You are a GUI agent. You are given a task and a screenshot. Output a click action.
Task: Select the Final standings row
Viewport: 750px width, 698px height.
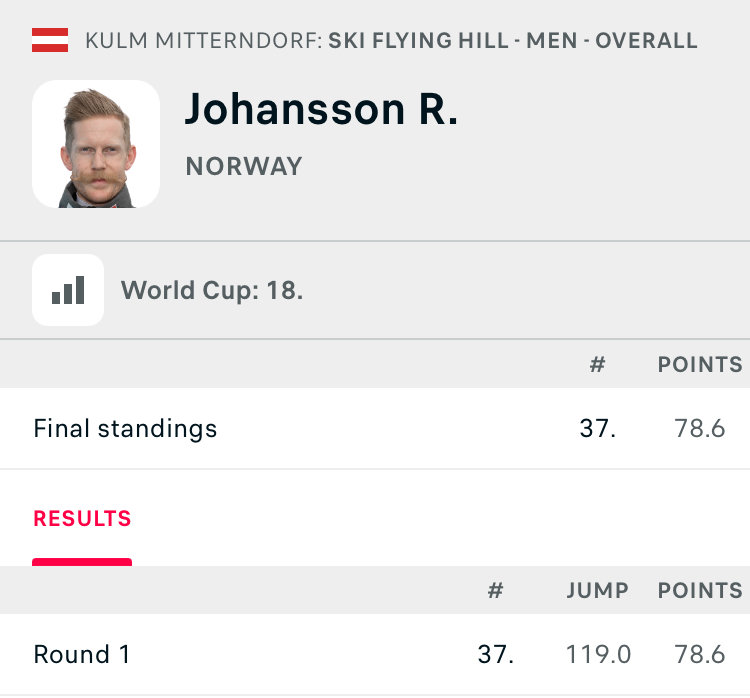pos(375,428)
